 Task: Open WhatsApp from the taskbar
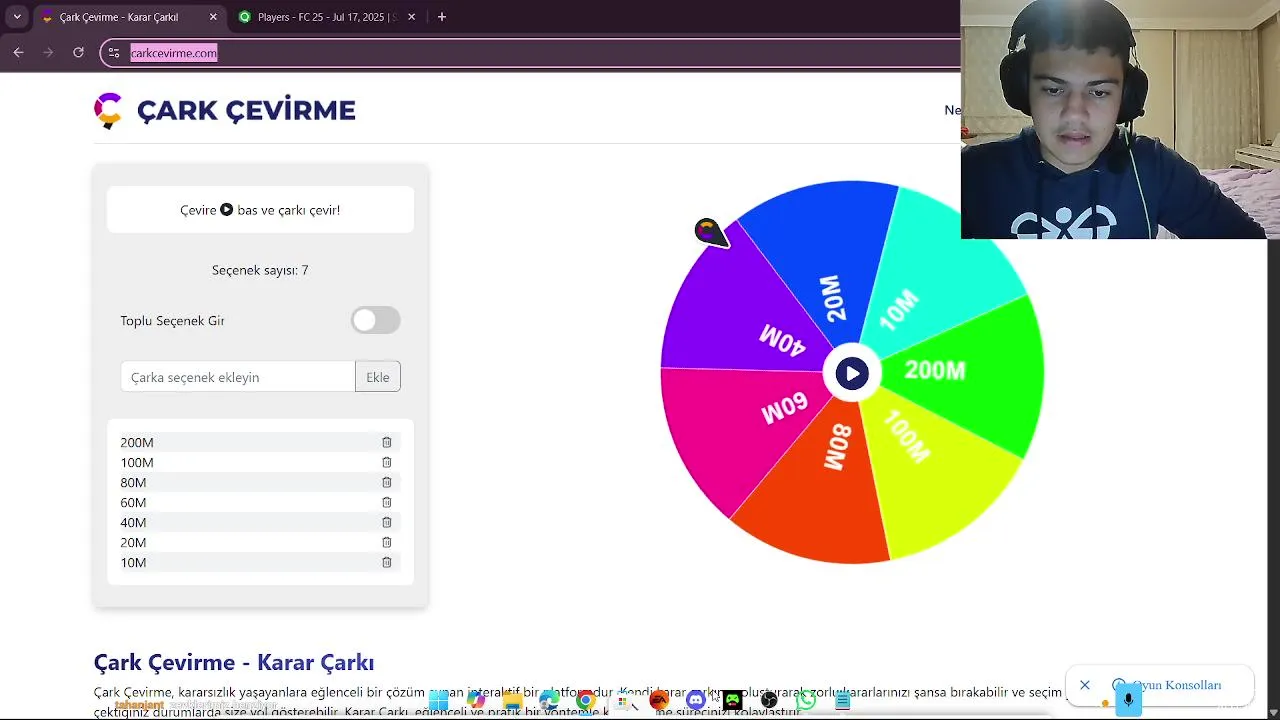806,700
